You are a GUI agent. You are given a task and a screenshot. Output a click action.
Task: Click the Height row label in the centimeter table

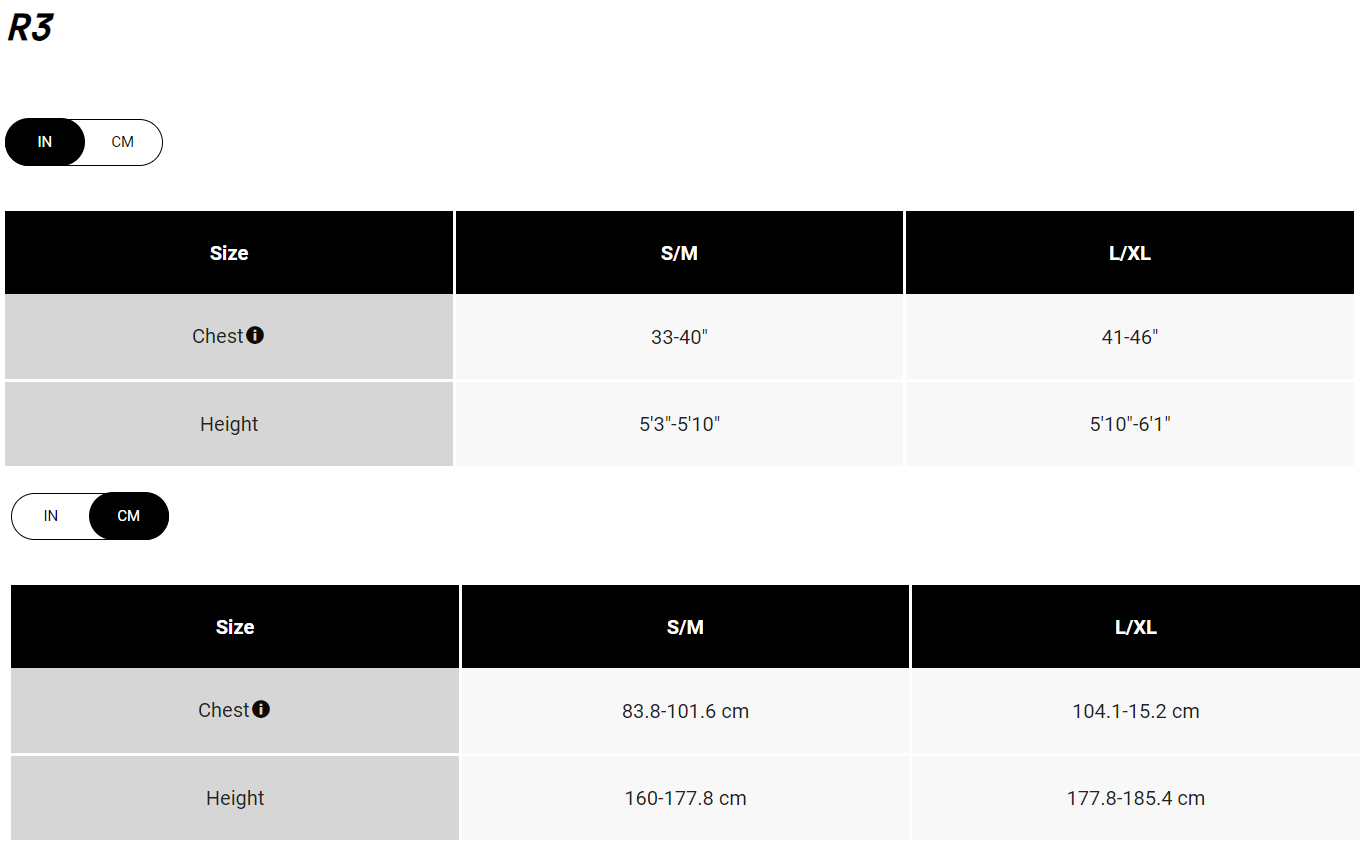(235, 798)
